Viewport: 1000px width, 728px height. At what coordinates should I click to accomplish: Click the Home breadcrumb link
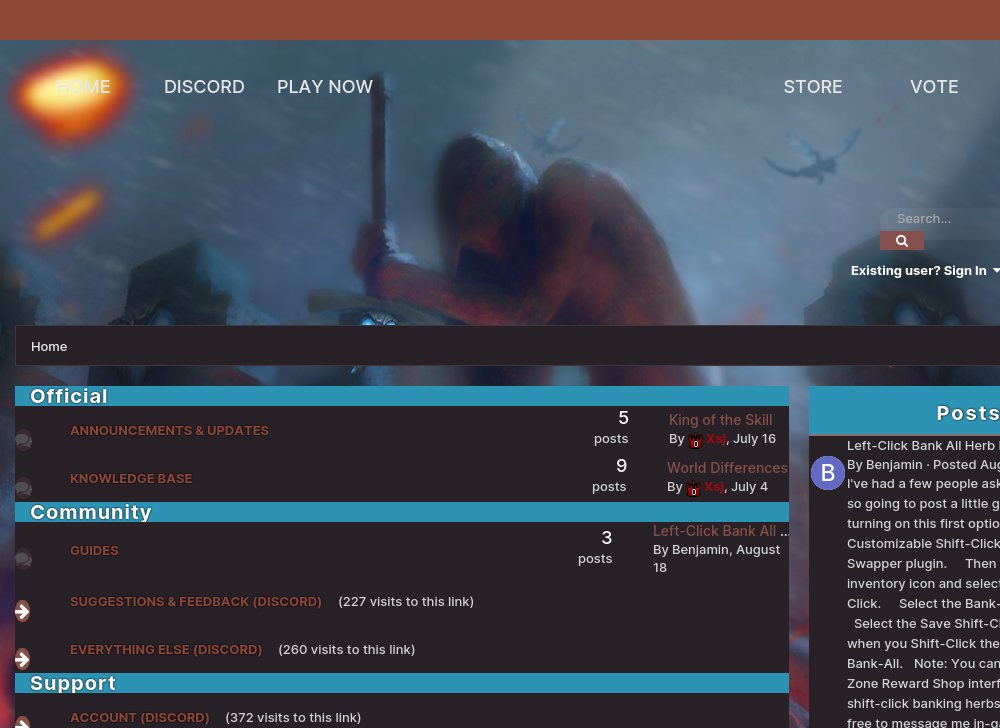(49, 346)
